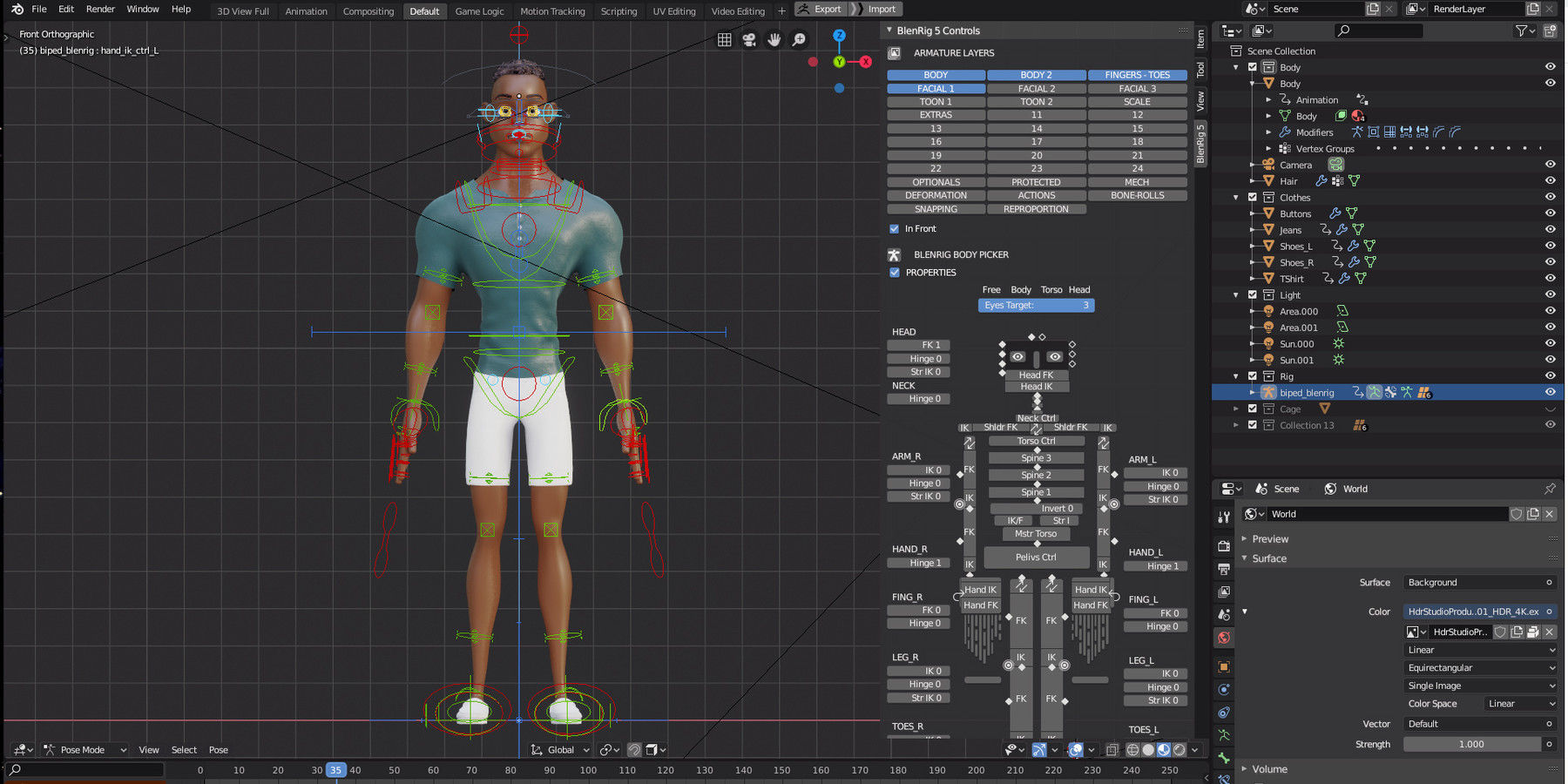Viewport: 1568px width, 784px height.
Task: Open the Object properties tab icon
Action: (1224, 666)
